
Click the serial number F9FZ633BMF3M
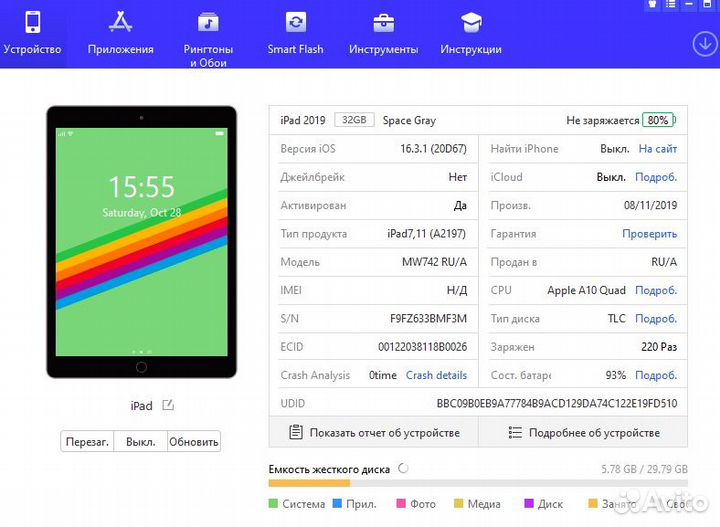428,319
